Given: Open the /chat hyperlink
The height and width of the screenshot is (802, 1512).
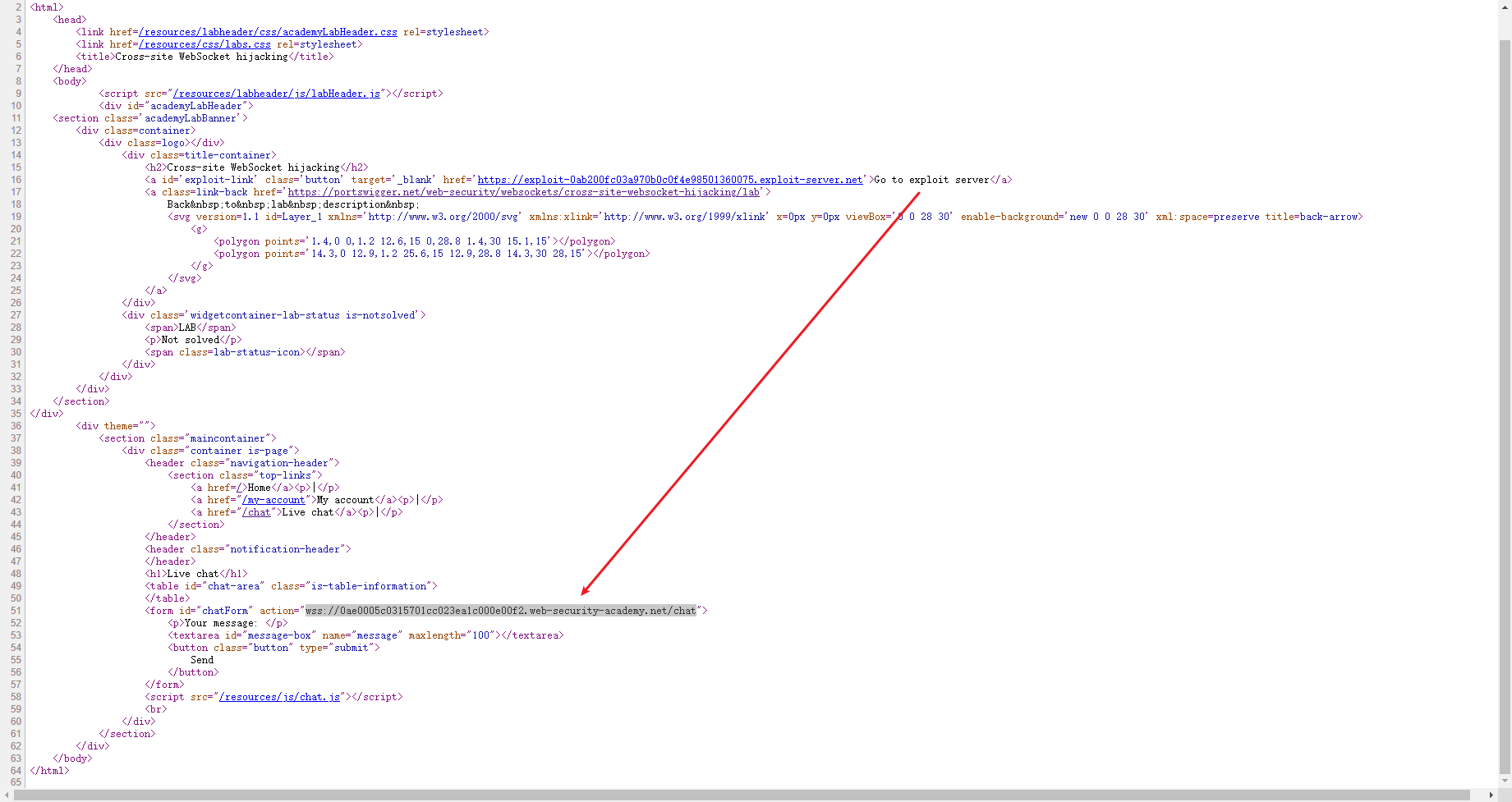Looking at the screenshot, I should [257, 511].
